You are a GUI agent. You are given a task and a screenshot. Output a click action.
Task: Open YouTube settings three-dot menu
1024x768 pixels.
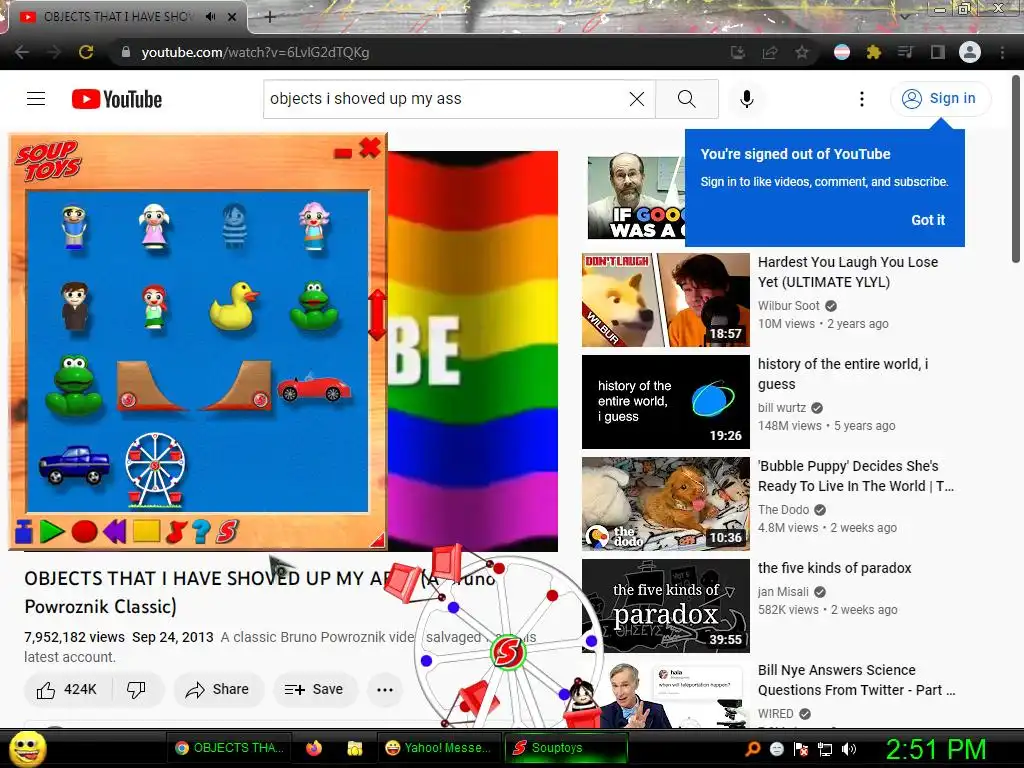pyautogui.click(x=862, y=99)
